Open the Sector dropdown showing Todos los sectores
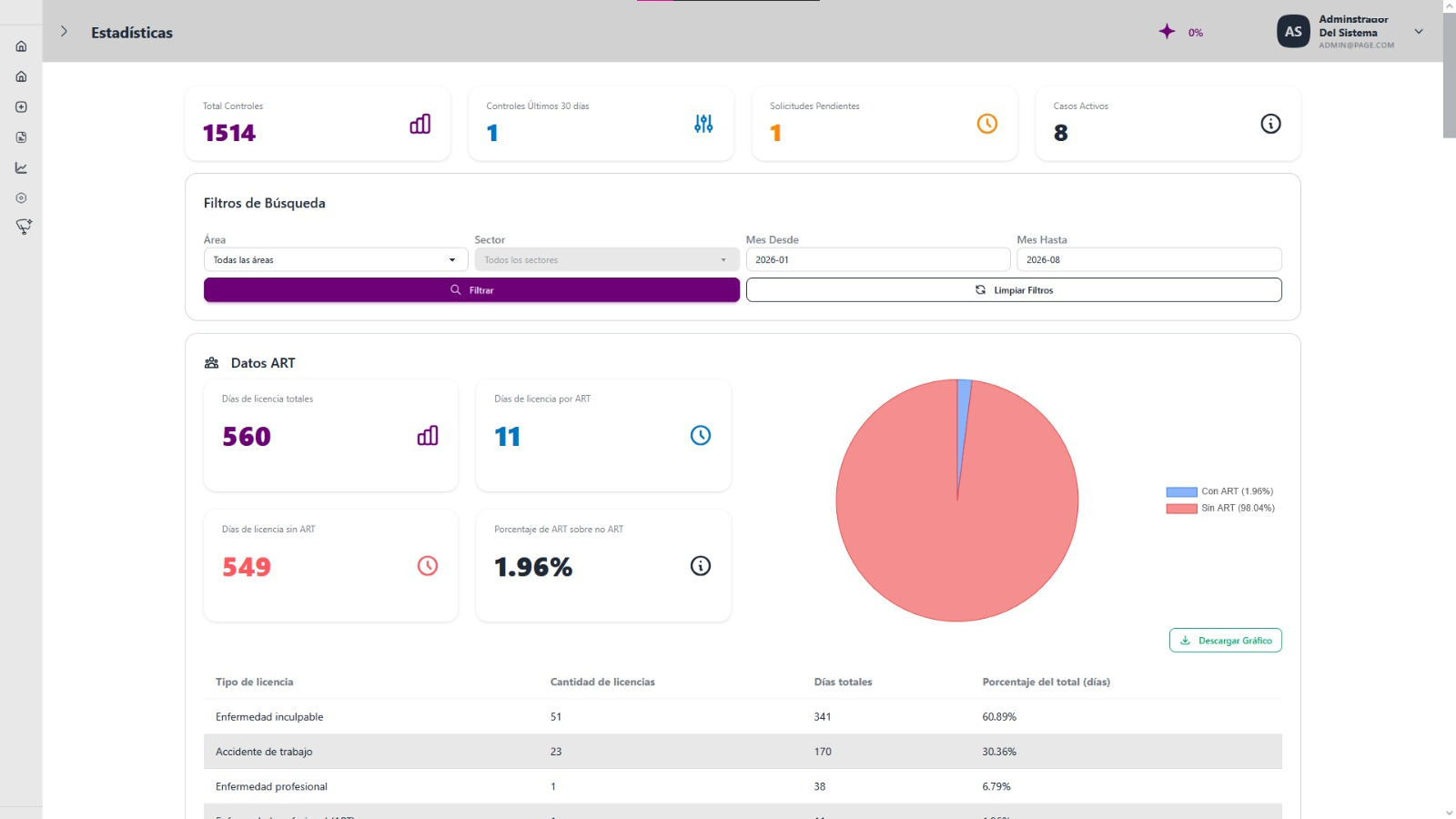The height and width of the screenshot is (819, 1456). (x=607, y=260)
